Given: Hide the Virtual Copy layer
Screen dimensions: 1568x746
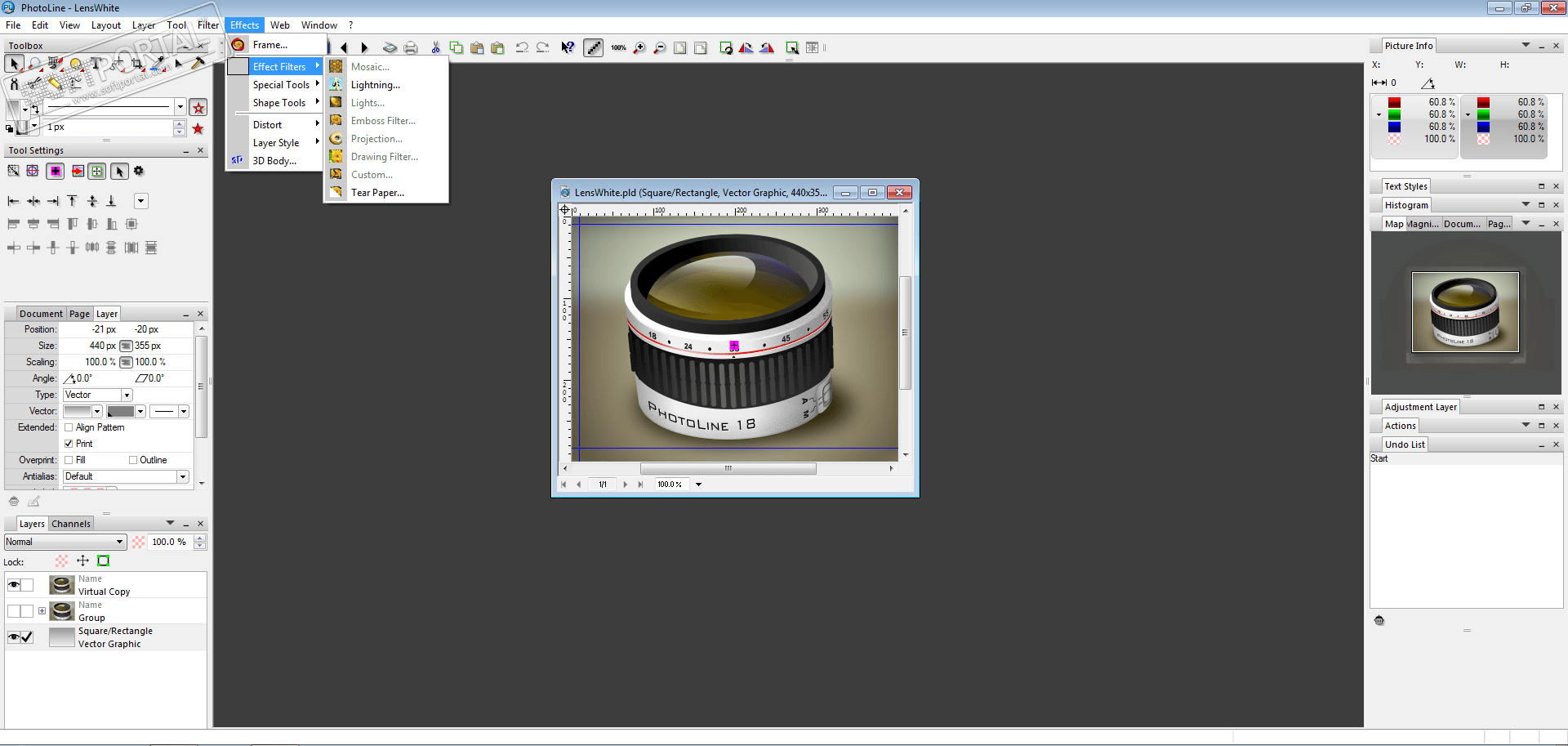Looking at the screenshot, I should [14, 585].
